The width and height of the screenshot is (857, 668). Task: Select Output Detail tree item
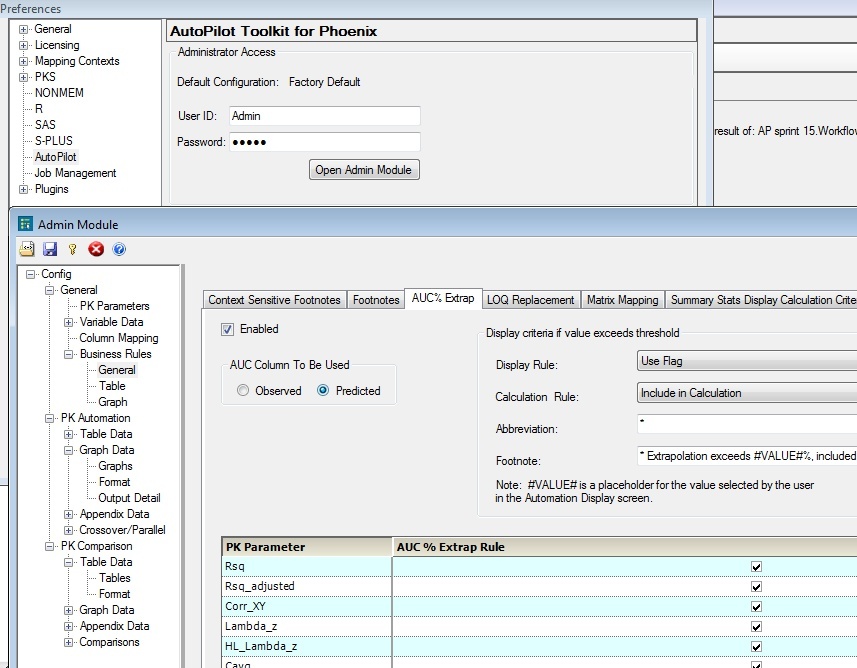130,498
